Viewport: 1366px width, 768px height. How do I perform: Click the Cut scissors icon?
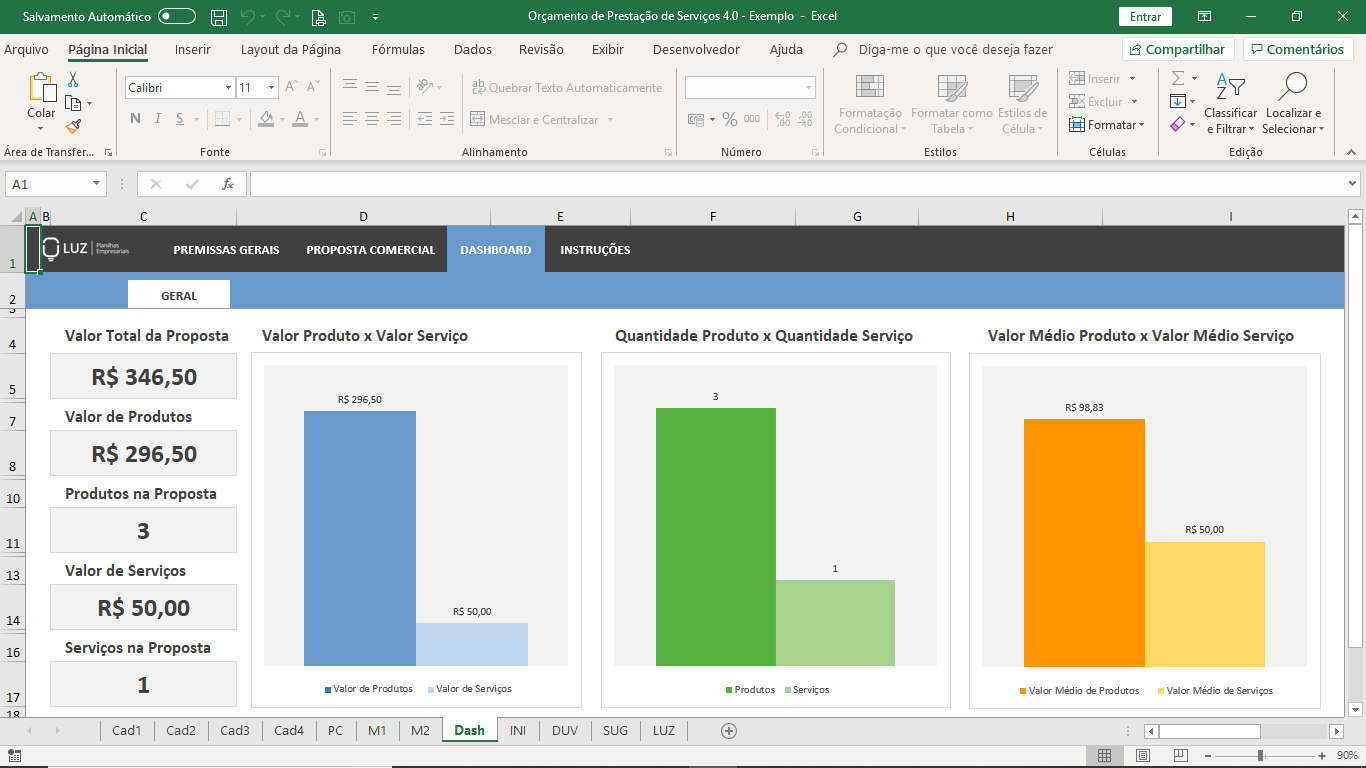(73, 80)
